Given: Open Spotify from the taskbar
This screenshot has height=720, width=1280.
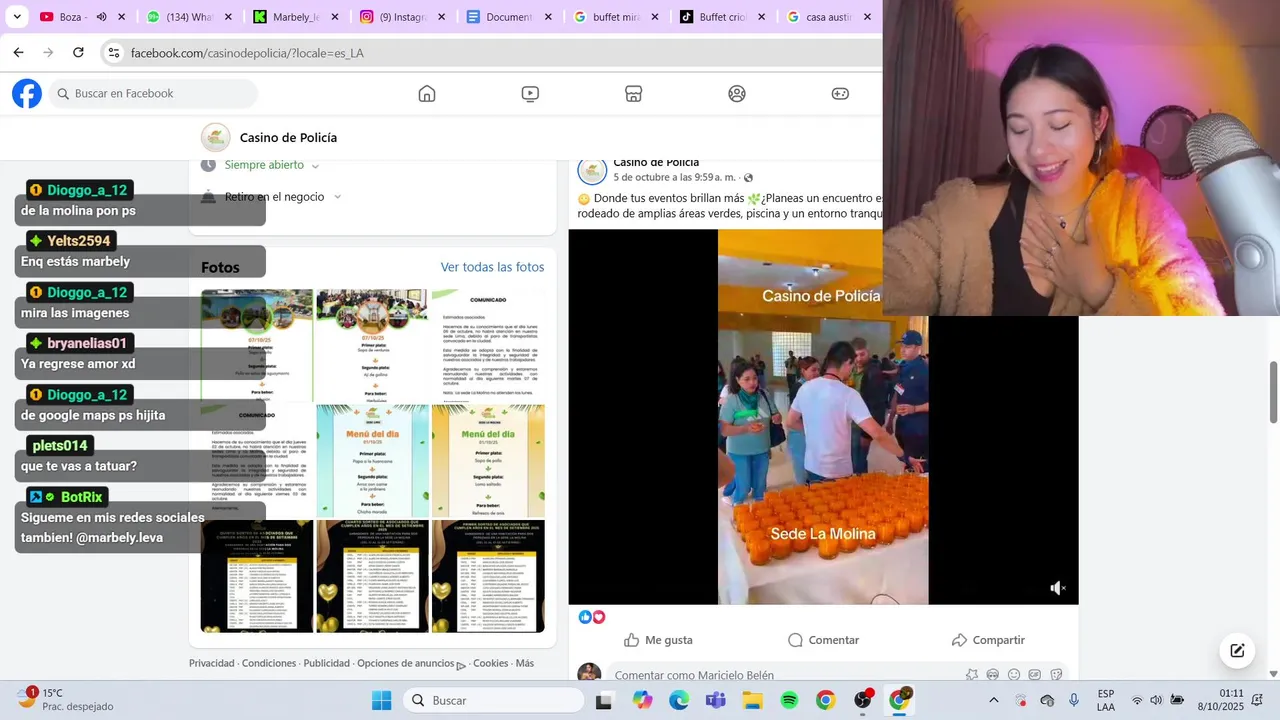Looking at the screenshot, I should tap(789, 700).
